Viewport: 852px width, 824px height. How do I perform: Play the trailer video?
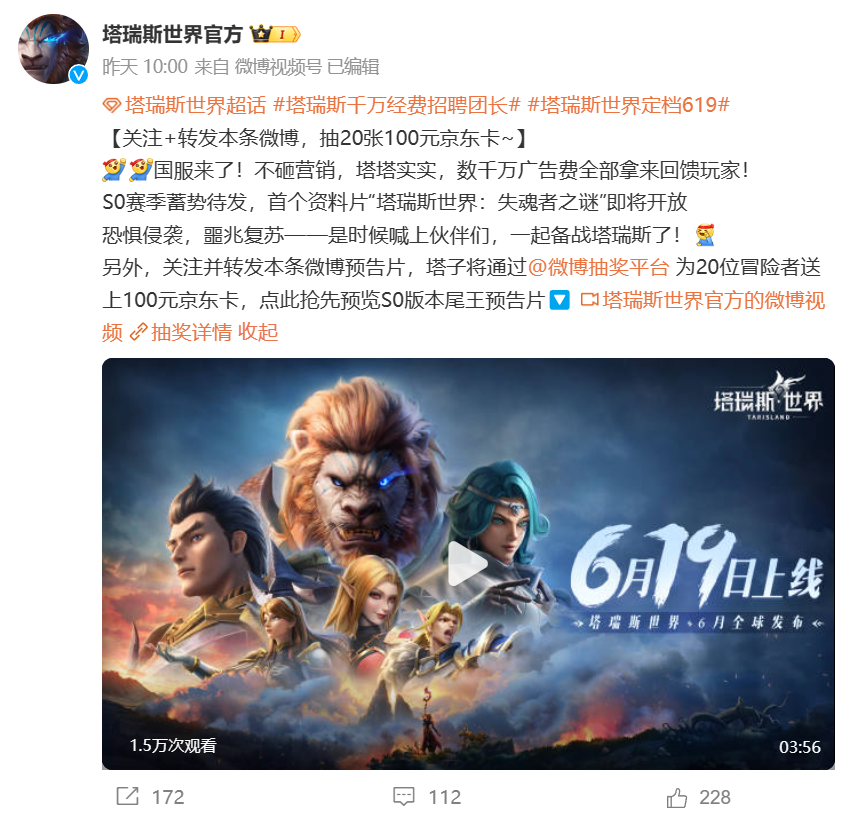pos(468,564)
